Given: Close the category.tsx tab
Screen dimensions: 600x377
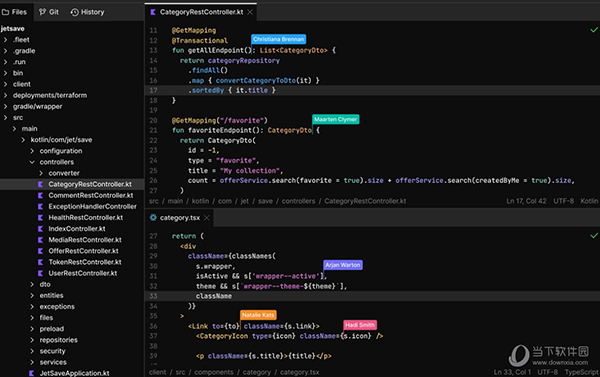Looking at the screenshot, I should (x=207, y=218).
